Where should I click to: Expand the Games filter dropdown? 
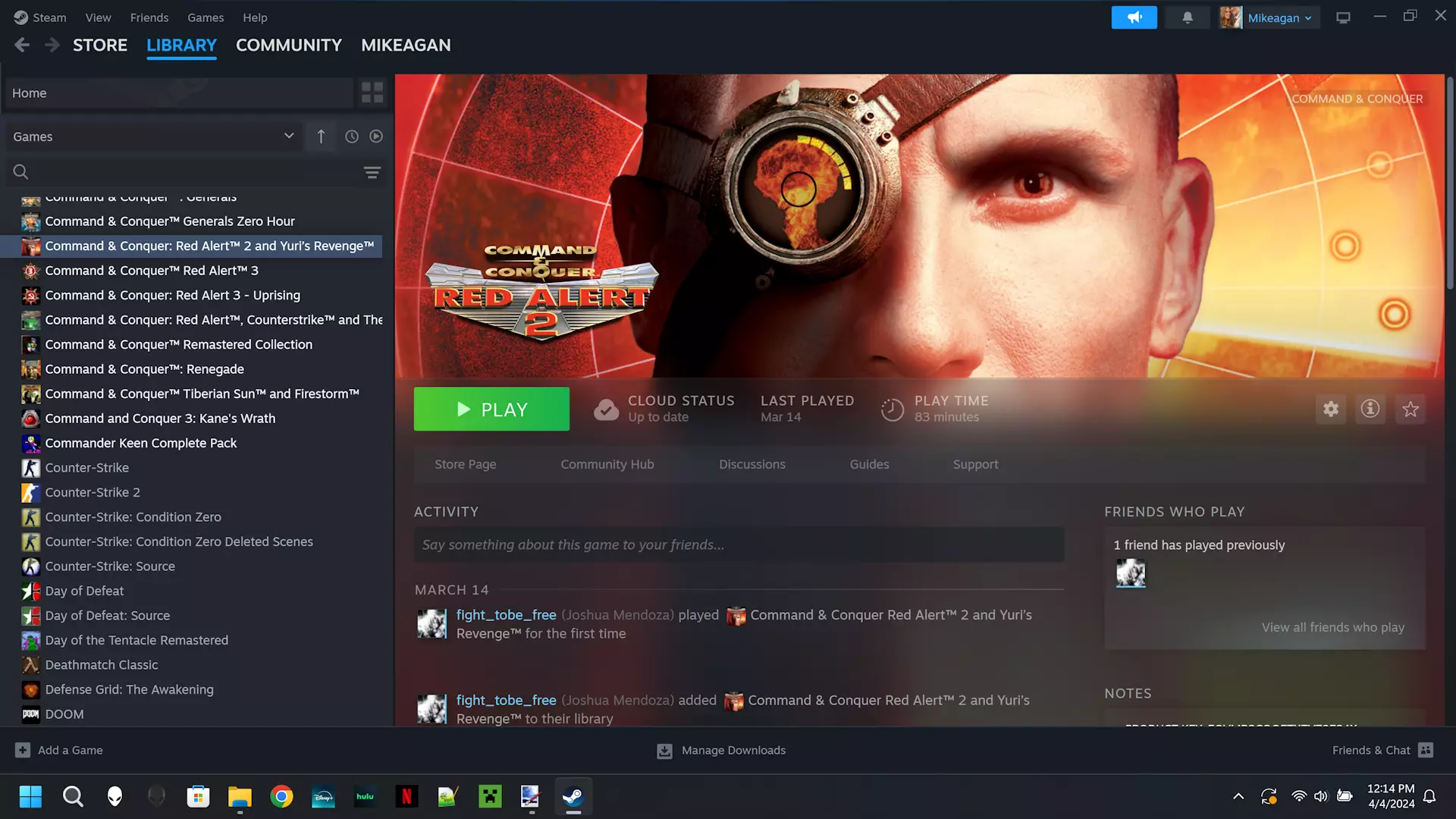289,136
